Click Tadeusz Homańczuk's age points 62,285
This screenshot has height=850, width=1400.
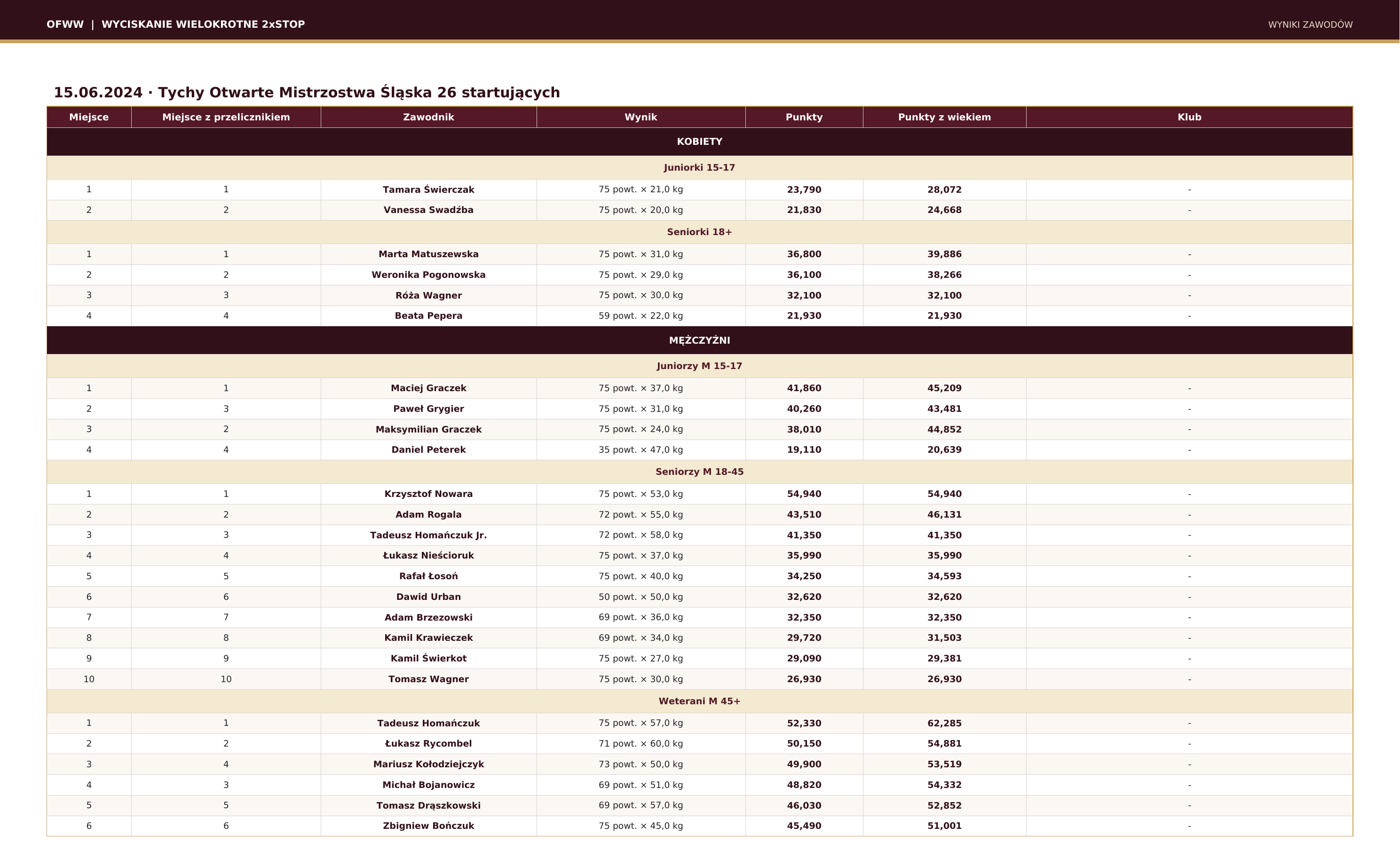(x=944, y=723)
